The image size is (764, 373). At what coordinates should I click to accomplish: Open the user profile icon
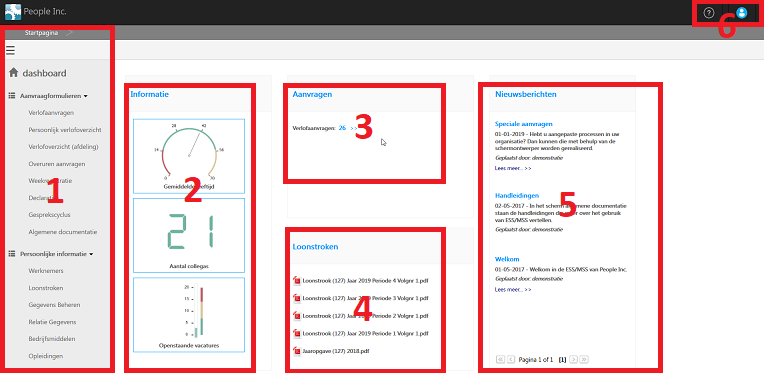point(742,13)
